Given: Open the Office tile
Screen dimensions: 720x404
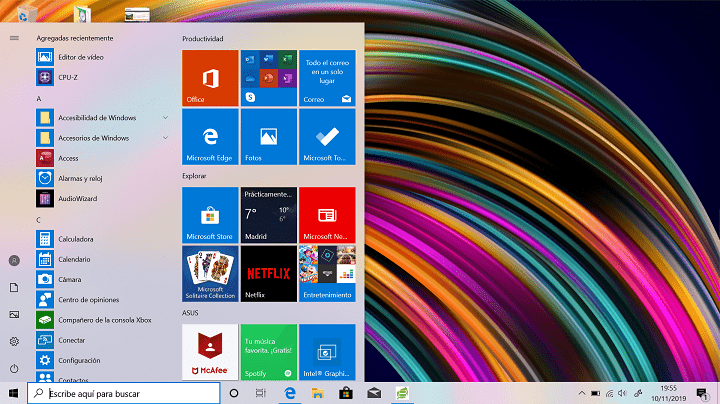Looking at the screenshot, I should (x=210, y=78).
